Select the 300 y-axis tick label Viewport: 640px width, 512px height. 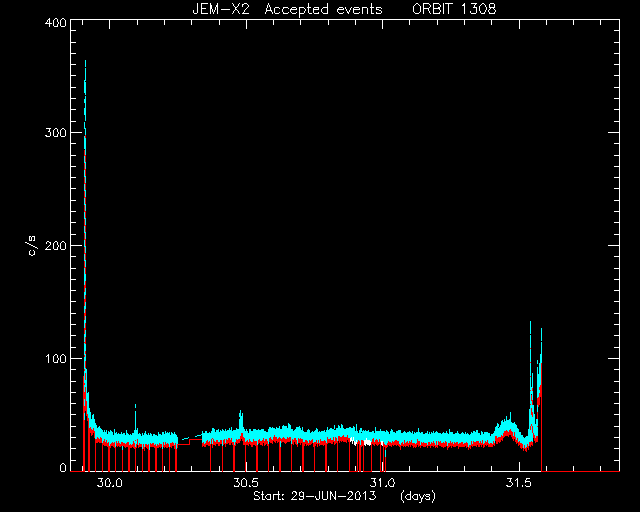pos(56,133)
